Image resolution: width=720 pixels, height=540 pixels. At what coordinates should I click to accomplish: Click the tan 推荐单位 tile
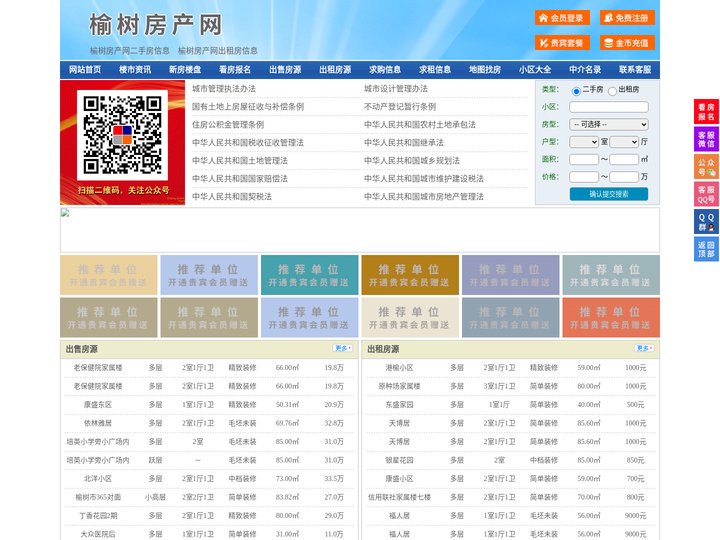coord(109,275)
